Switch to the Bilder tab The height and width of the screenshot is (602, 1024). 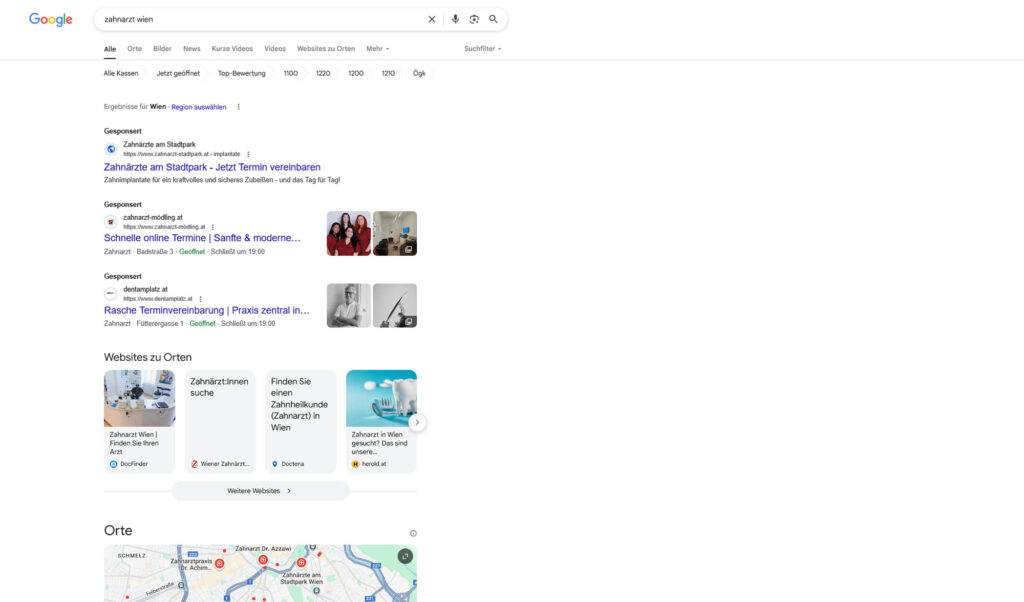[162, 49]
